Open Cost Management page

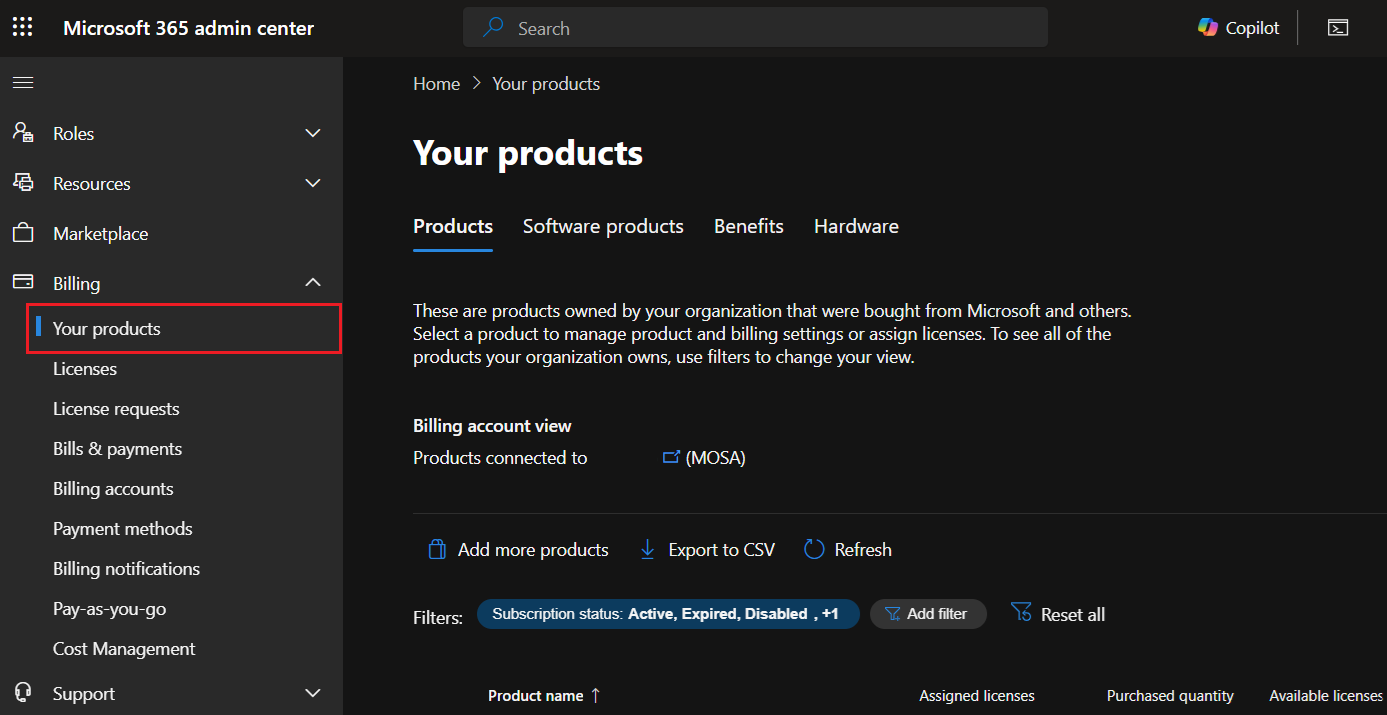124,649
